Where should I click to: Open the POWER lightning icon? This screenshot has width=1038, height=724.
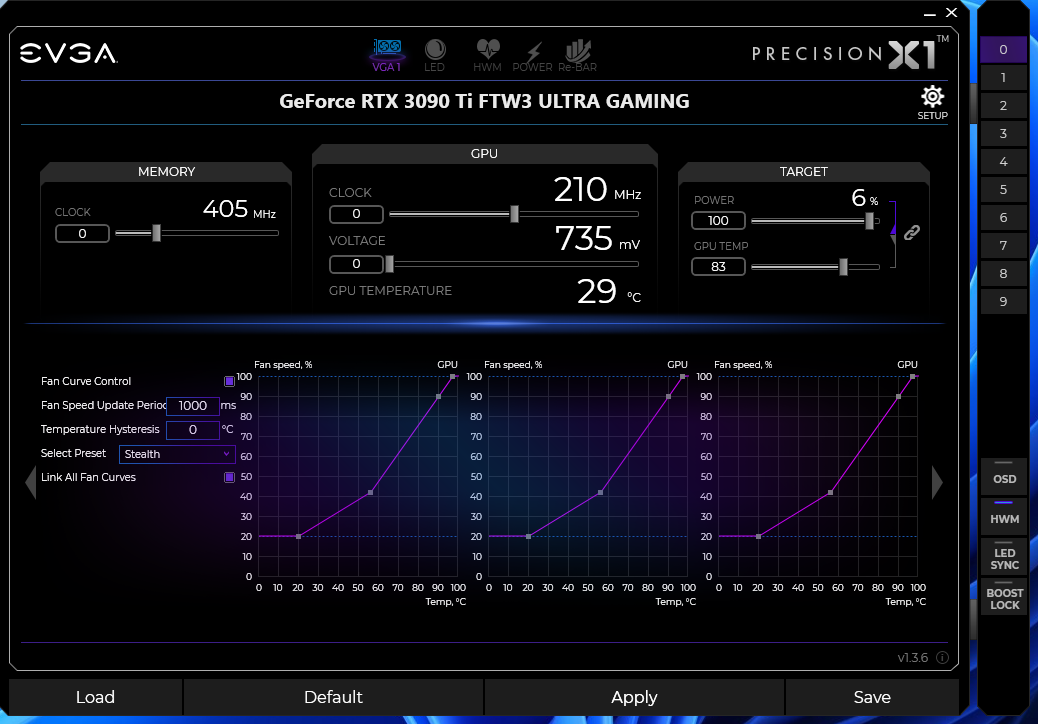point(532,57)
